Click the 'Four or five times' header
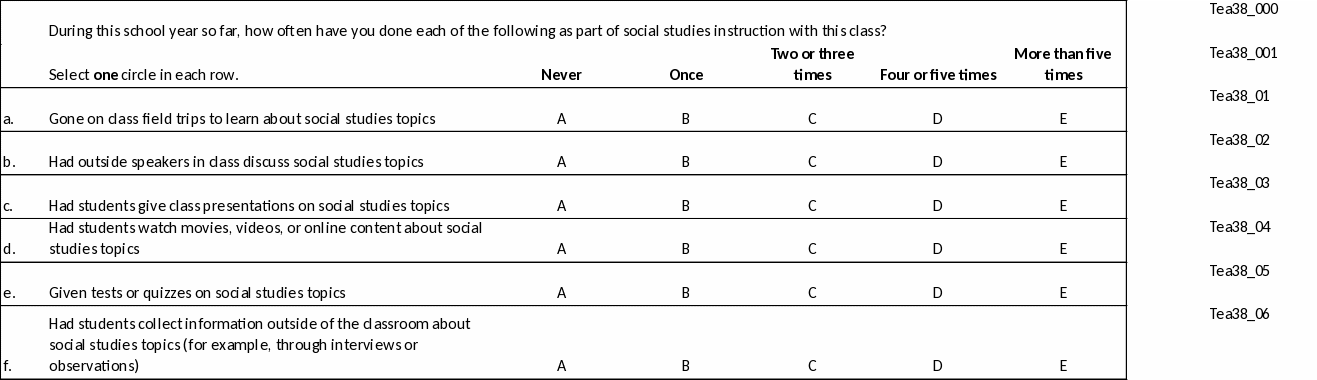The width and height of the screenshot is (1317, 380). [x=938, y=75]
